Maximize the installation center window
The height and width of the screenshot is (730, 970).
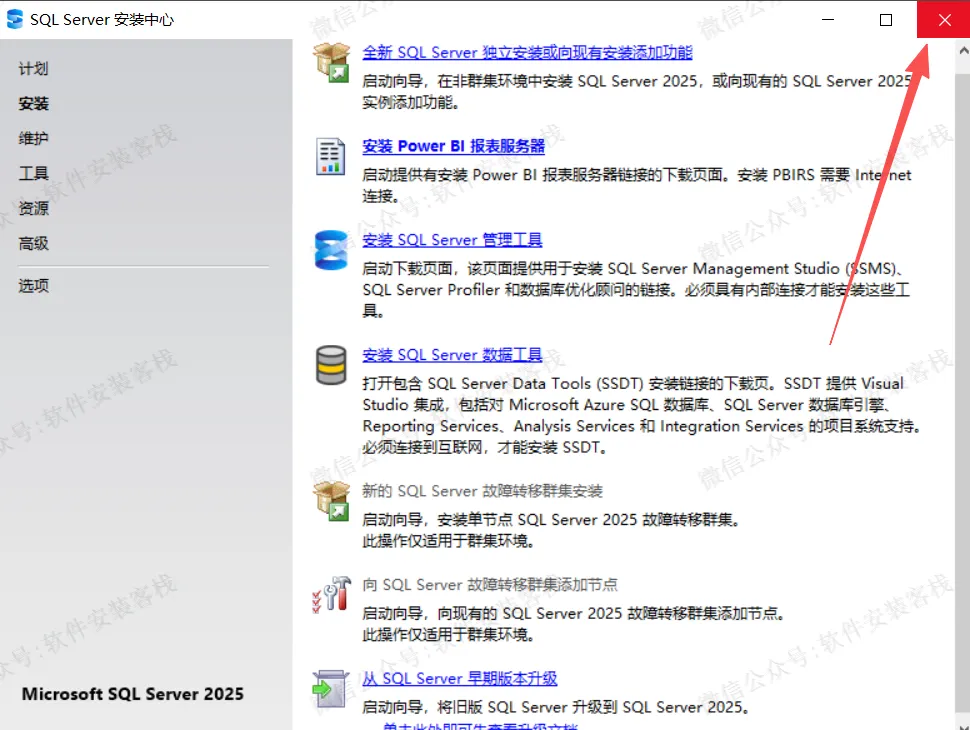point(886,20)
